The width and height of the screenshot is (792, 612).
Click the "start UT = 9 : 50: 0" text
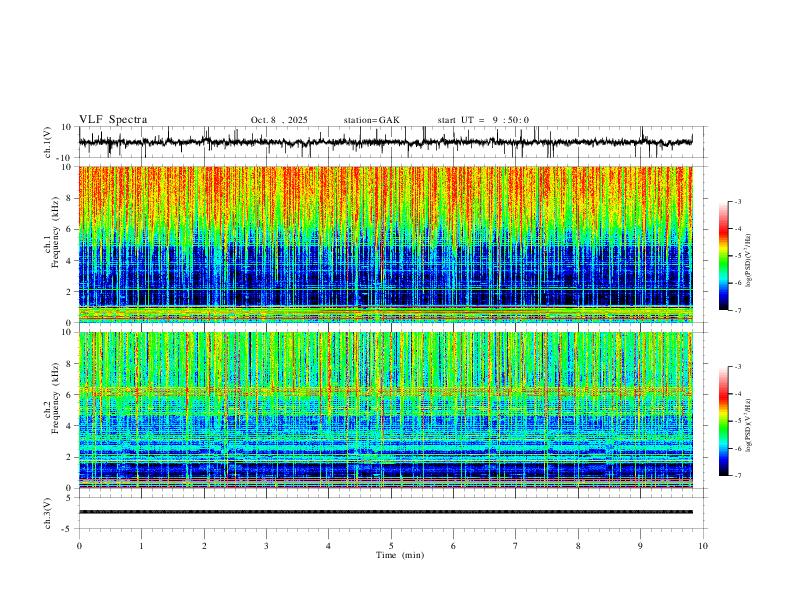483,120
